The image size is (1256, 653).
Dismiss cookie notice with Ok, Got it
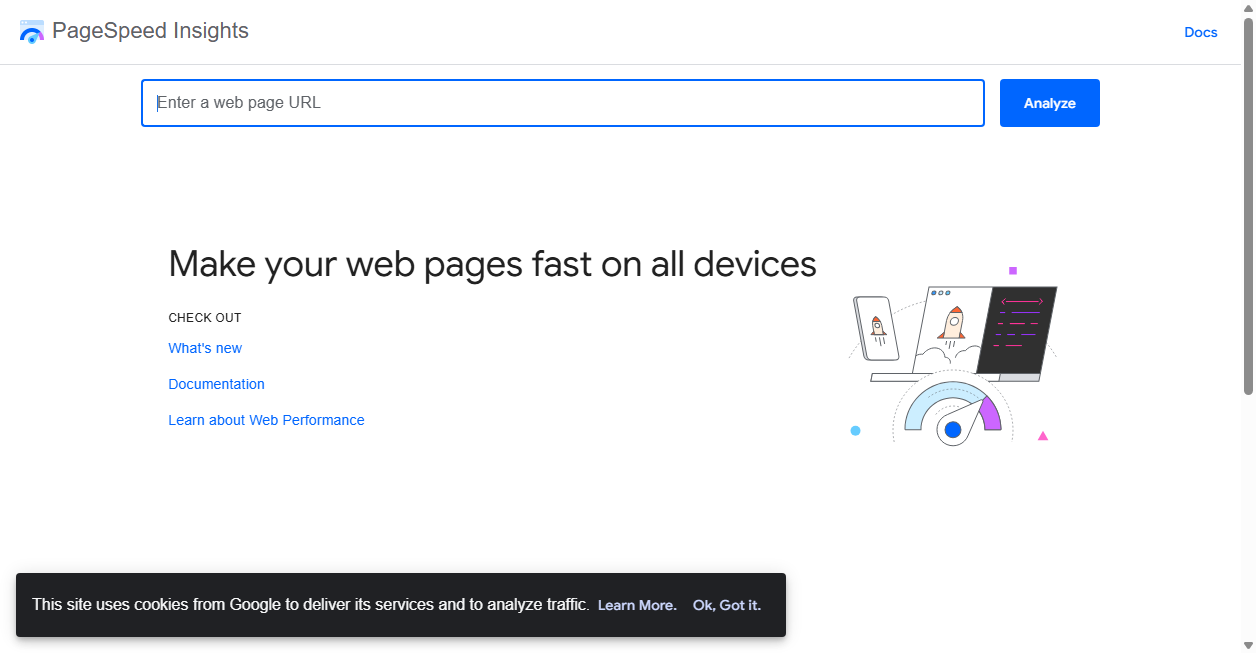[727, 605]
